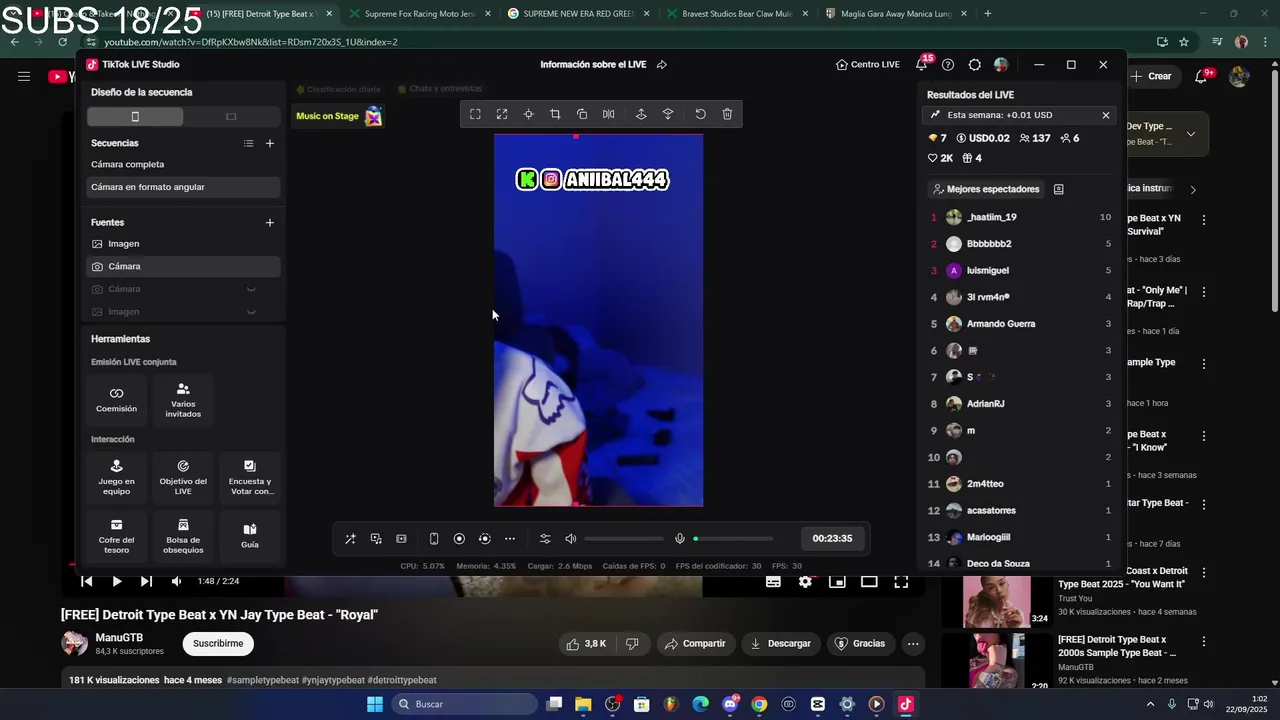Switch to Maglia Gara Away Manica Lunga tab

click(897, 14)
